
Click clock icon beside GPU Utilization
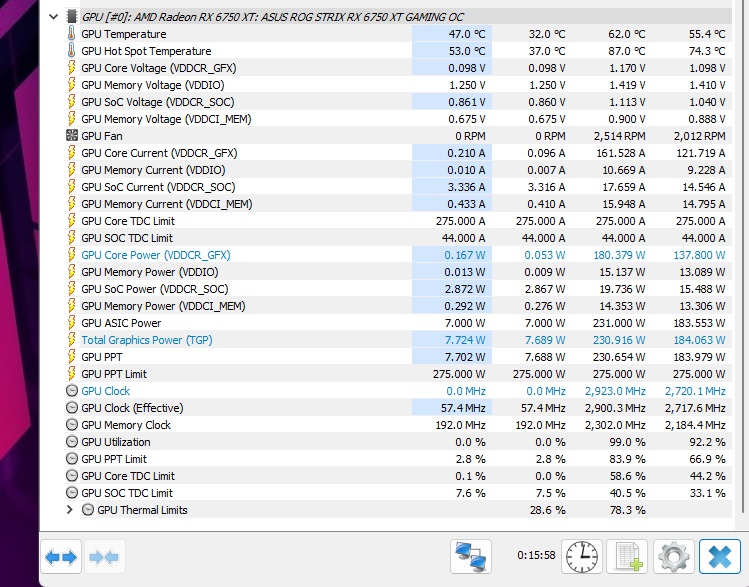pos(72,442)
